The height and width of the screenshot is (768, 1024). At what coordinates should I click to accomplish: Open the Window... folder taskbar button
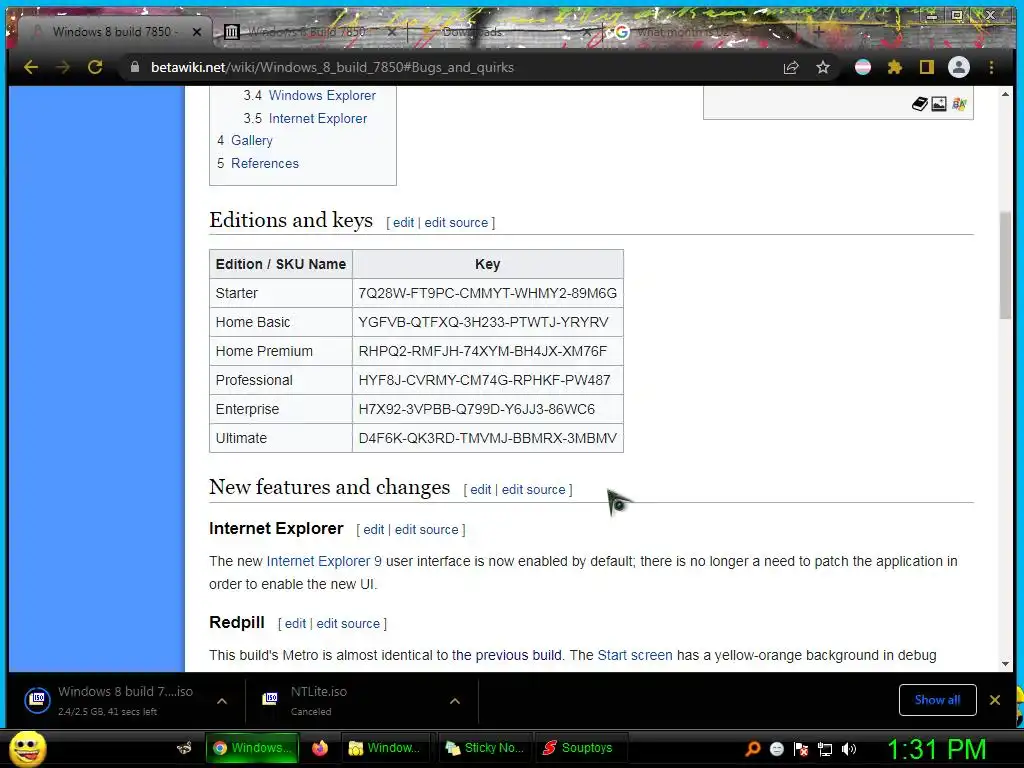385,748
